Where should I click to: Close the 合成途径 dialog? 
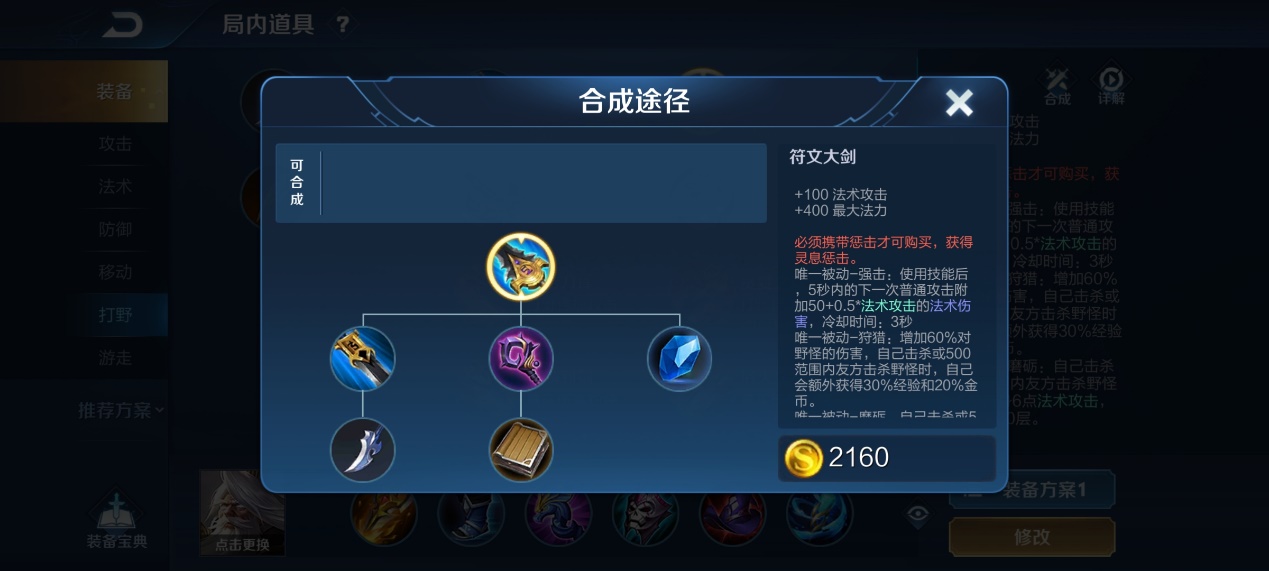(959, 102)
